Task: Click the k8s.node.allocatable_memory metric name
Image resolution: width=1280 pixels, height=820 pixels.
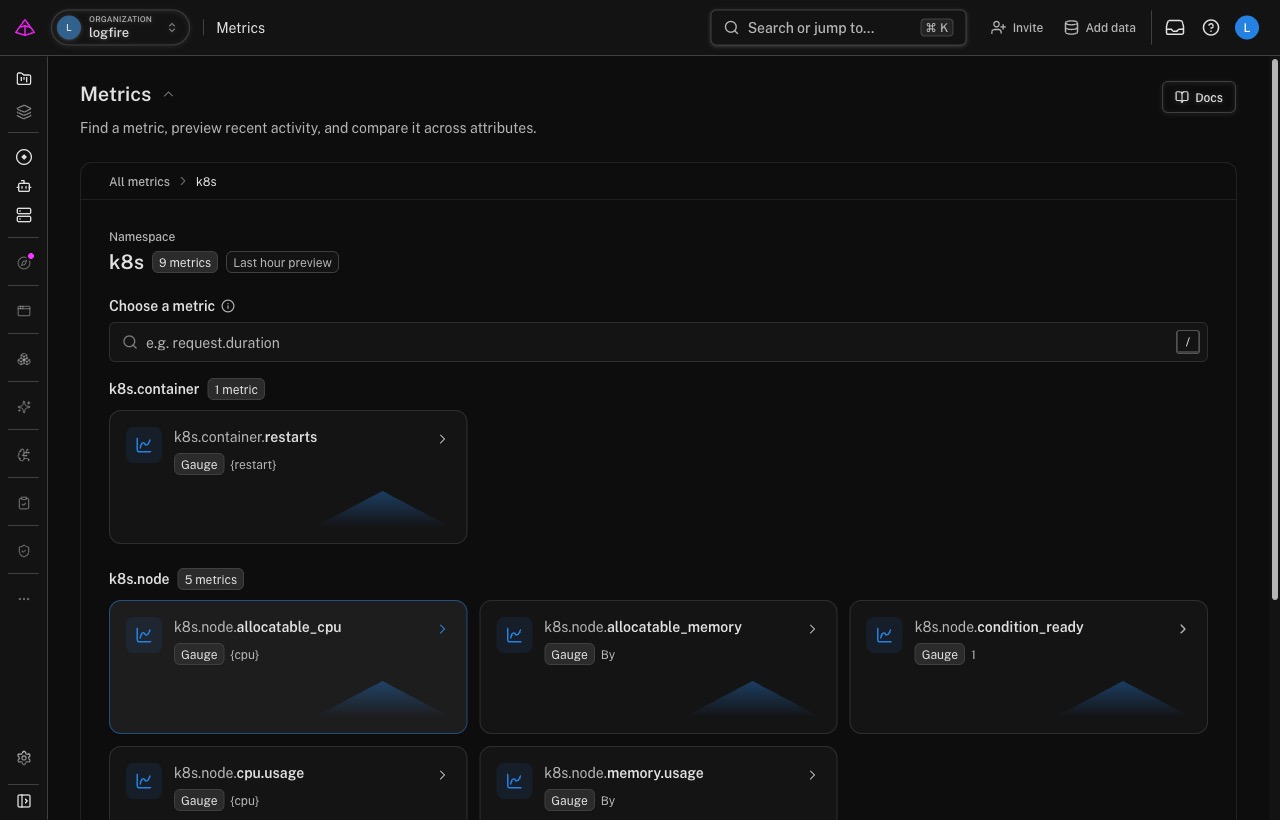Action: 643,627
